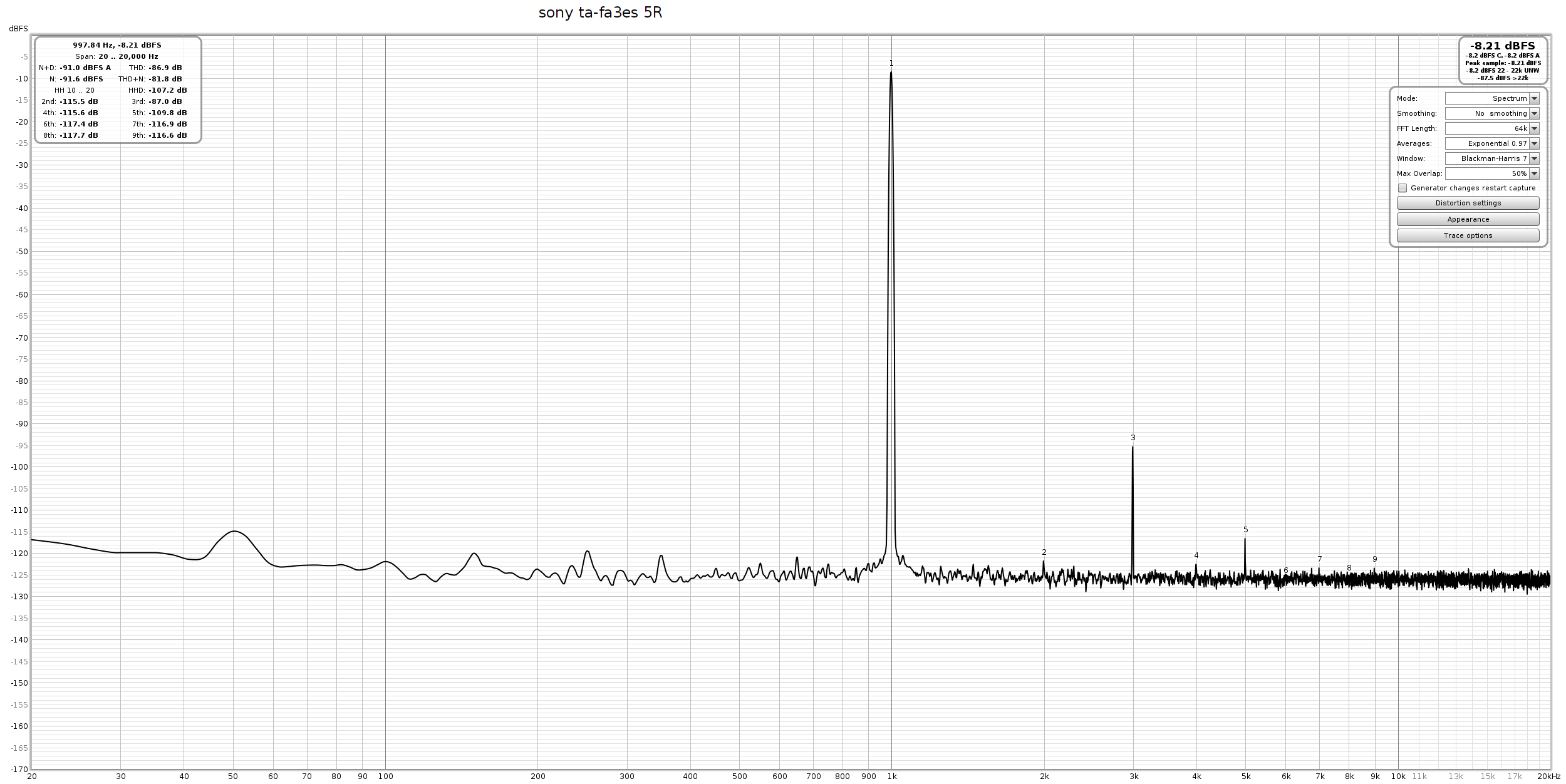
Task: Expand the Max Overlap dropdown set to 50%
Action: click(x=1491, y=173)
